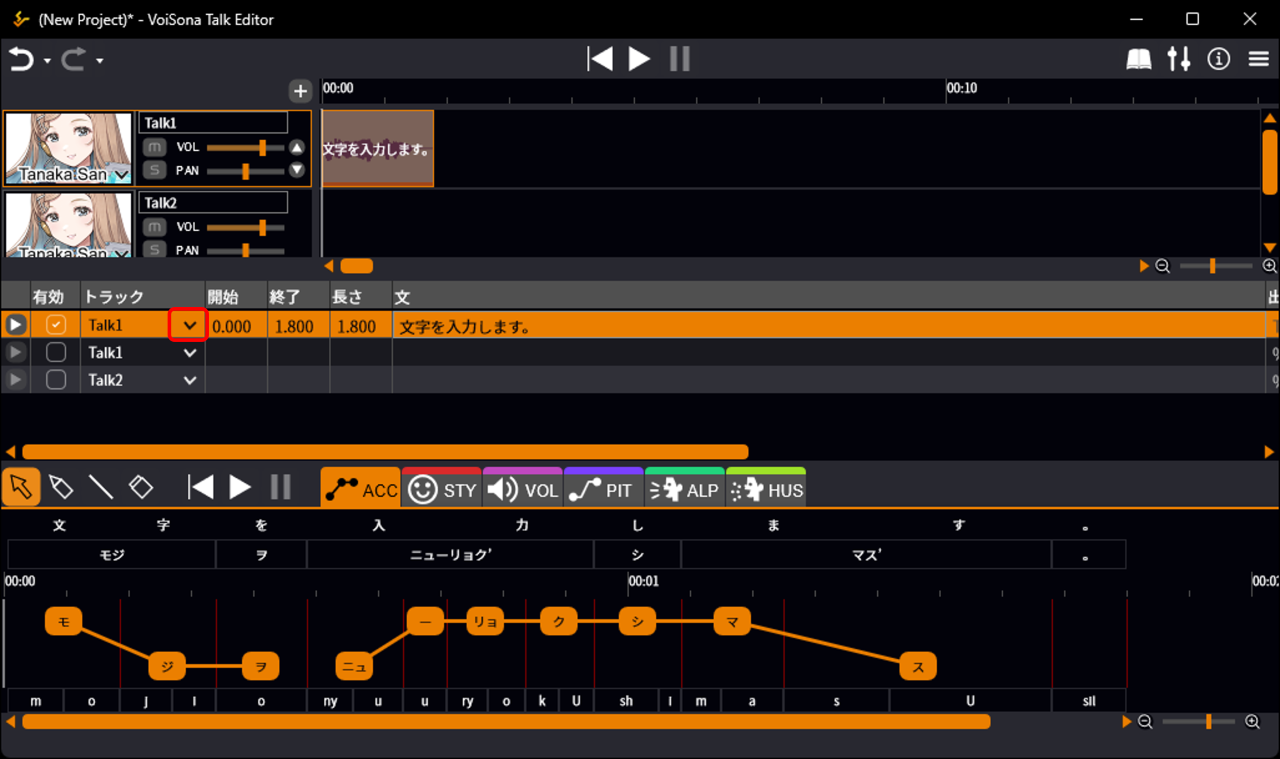
Task: Mute the Talk1 track
Action: [153, 147]
